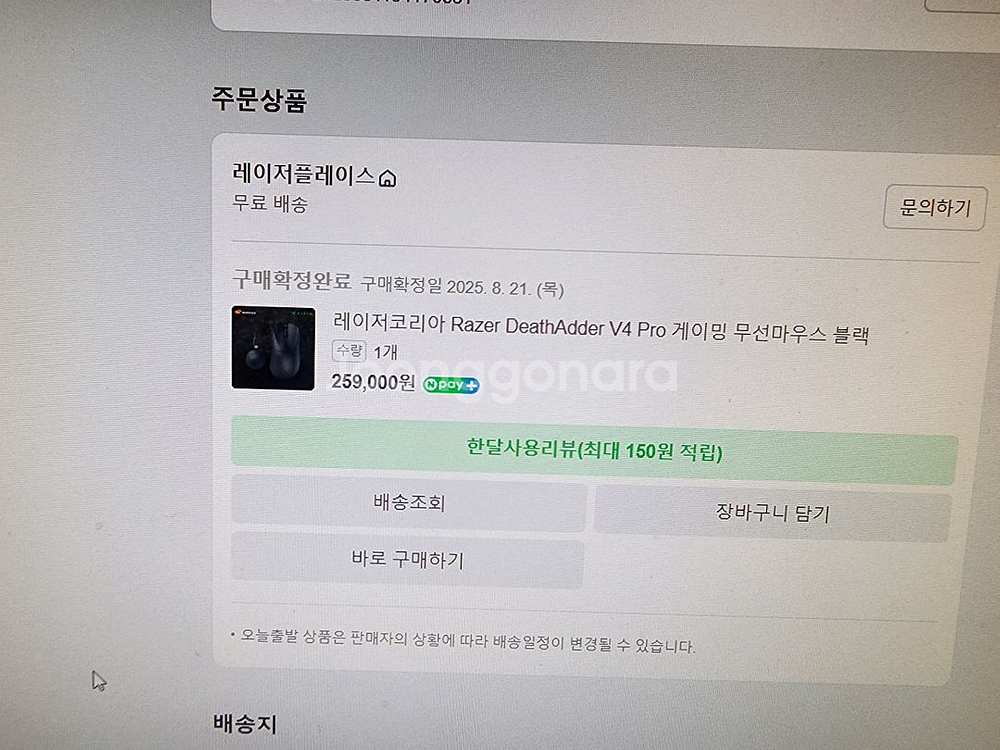Click the 무료 배송 shipping label

tap(270, 203)
